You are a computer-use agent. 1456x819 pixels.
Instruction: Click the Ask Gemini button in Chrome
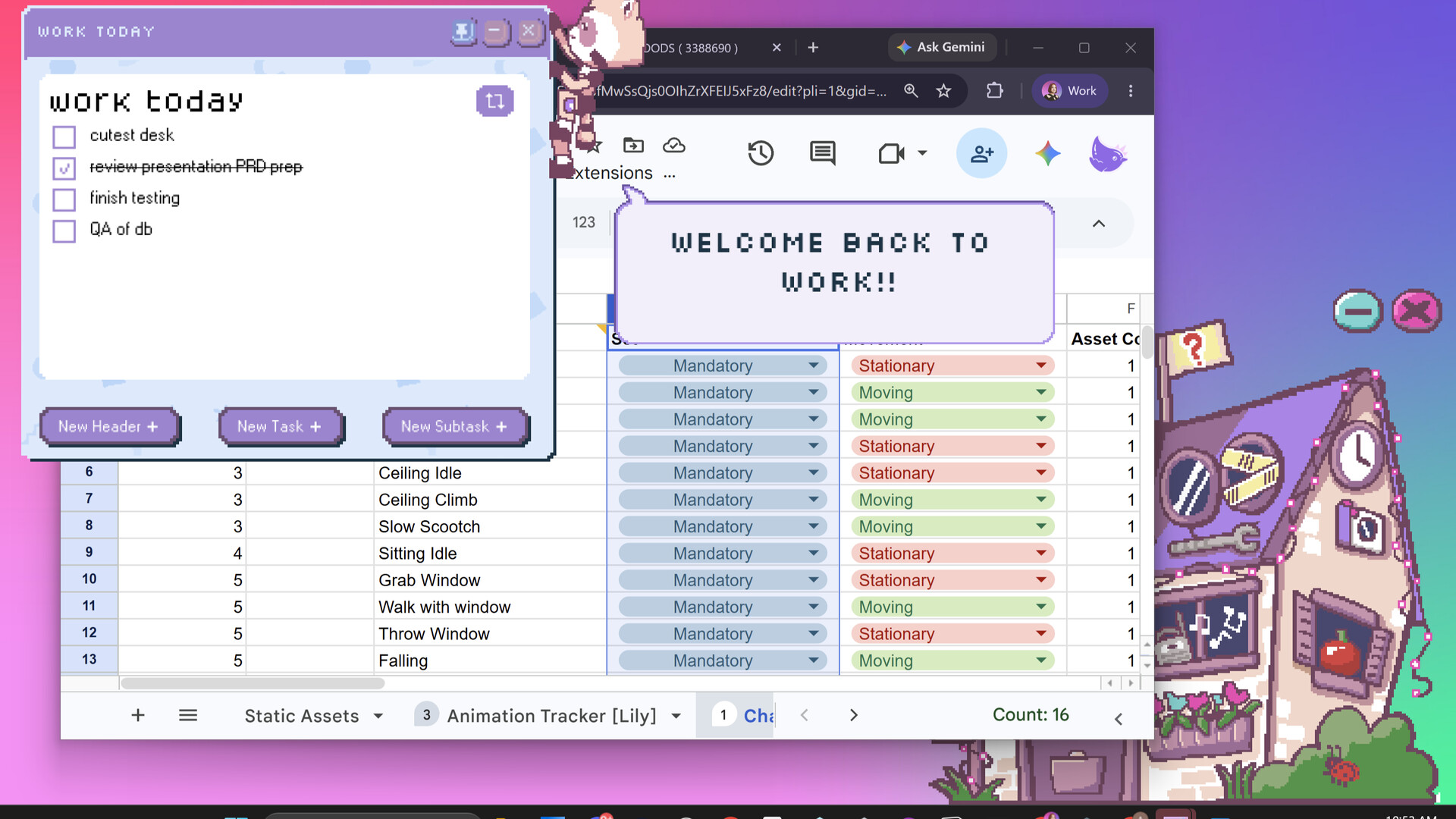click(x=941, y=47)
